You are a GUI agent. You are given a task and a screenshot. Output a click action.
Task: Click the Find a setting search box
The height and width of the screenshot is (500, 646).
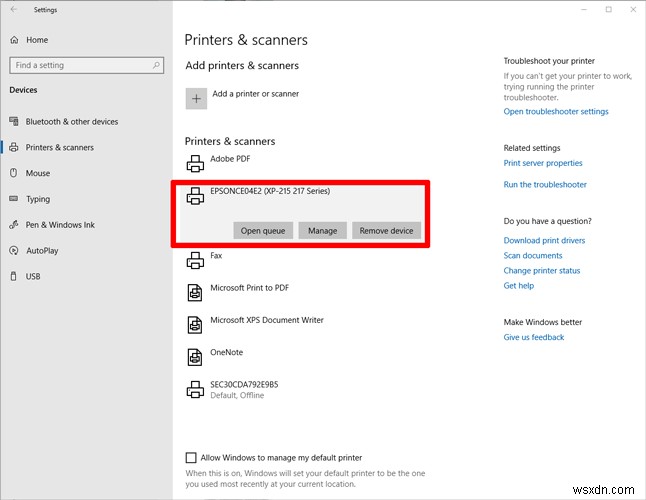tap(87, 65)
